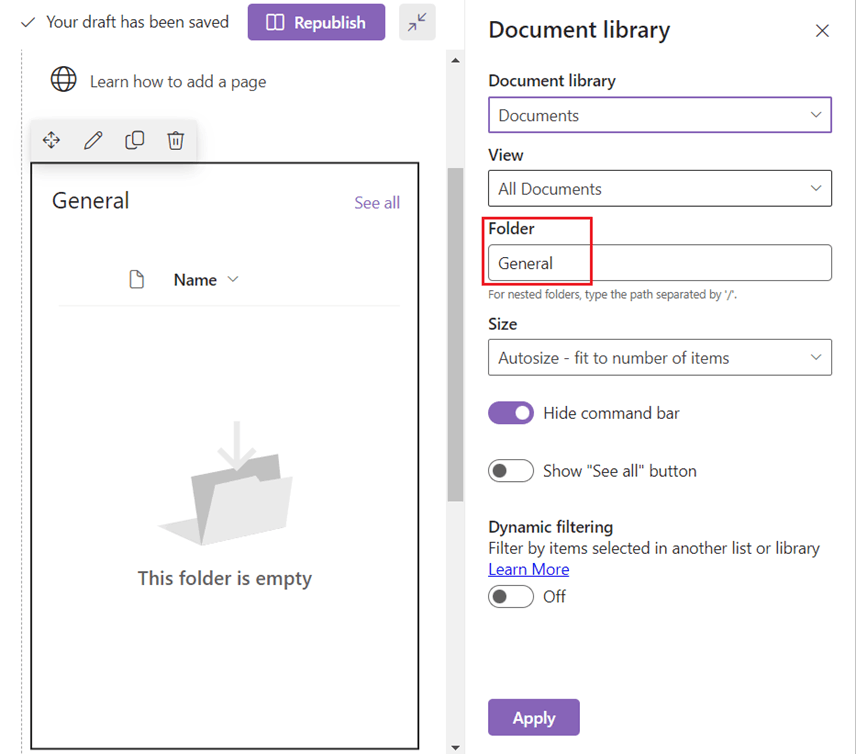Delete the web part with trash icon
Screen dimensions: 856x754
click(x=175, y=140)
